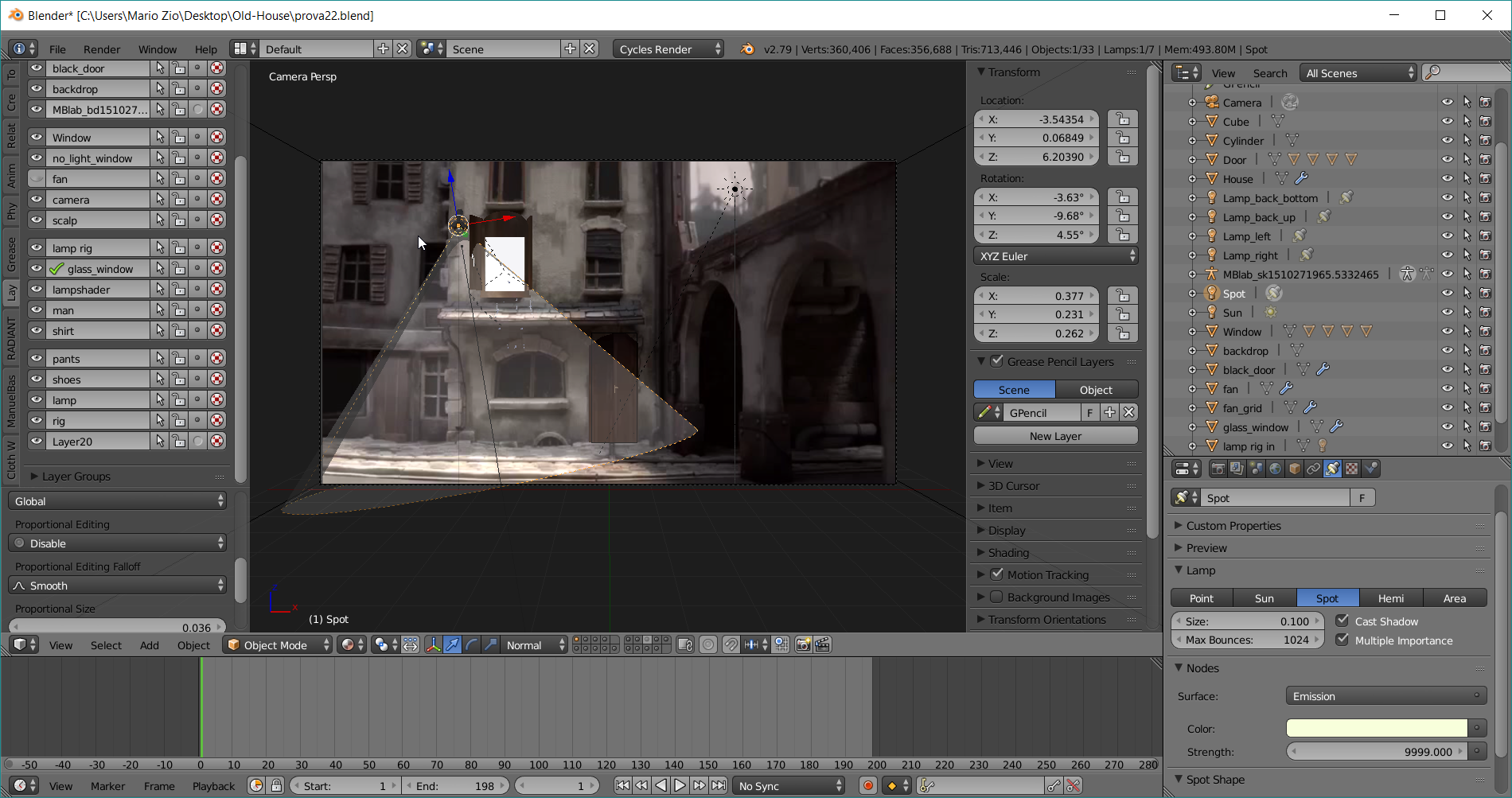Open the Cycles Render engine dropdown
The width and height of the screenshot is (1512, 798).
point(668,49)
